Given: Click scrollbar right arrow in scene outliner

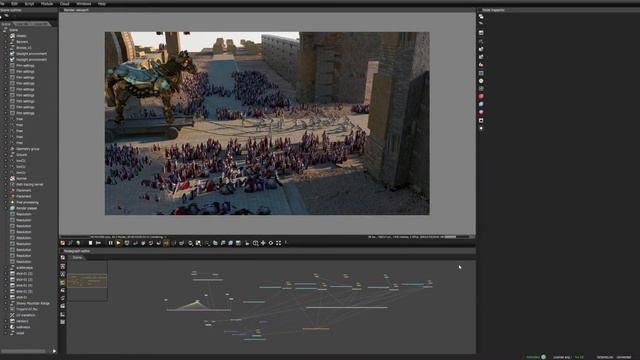Looking at the screenshot, I should 54,351.
